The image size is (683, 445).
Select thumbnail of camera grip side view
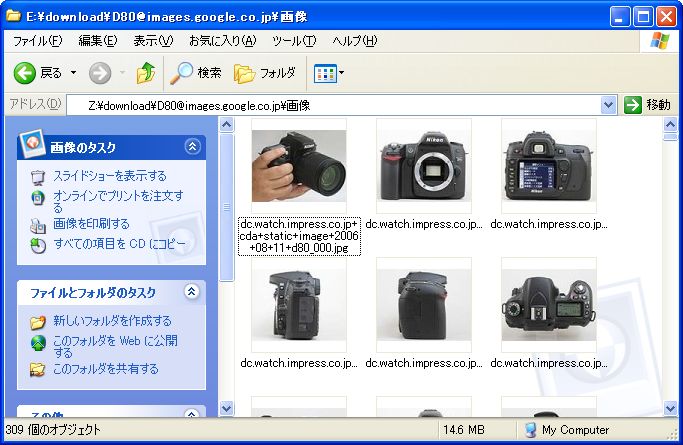tap(424, 305)
